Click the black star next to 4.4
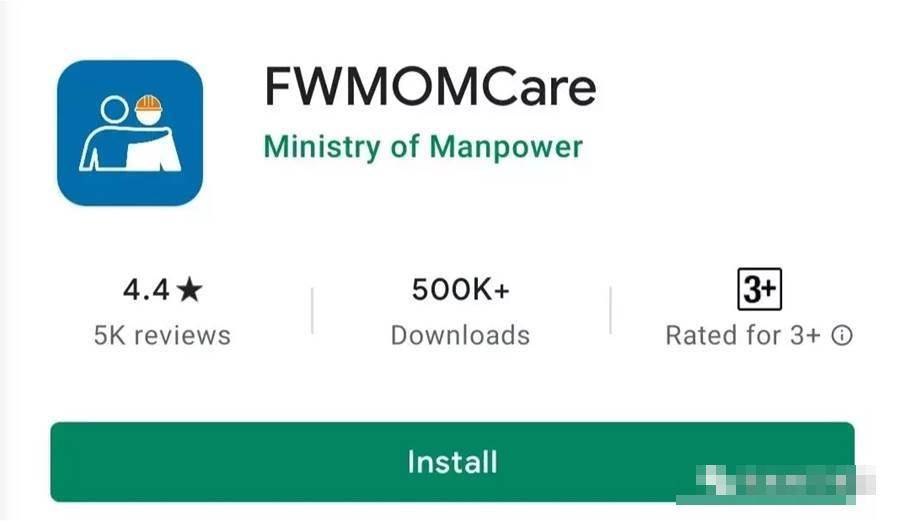 [189, 289]
